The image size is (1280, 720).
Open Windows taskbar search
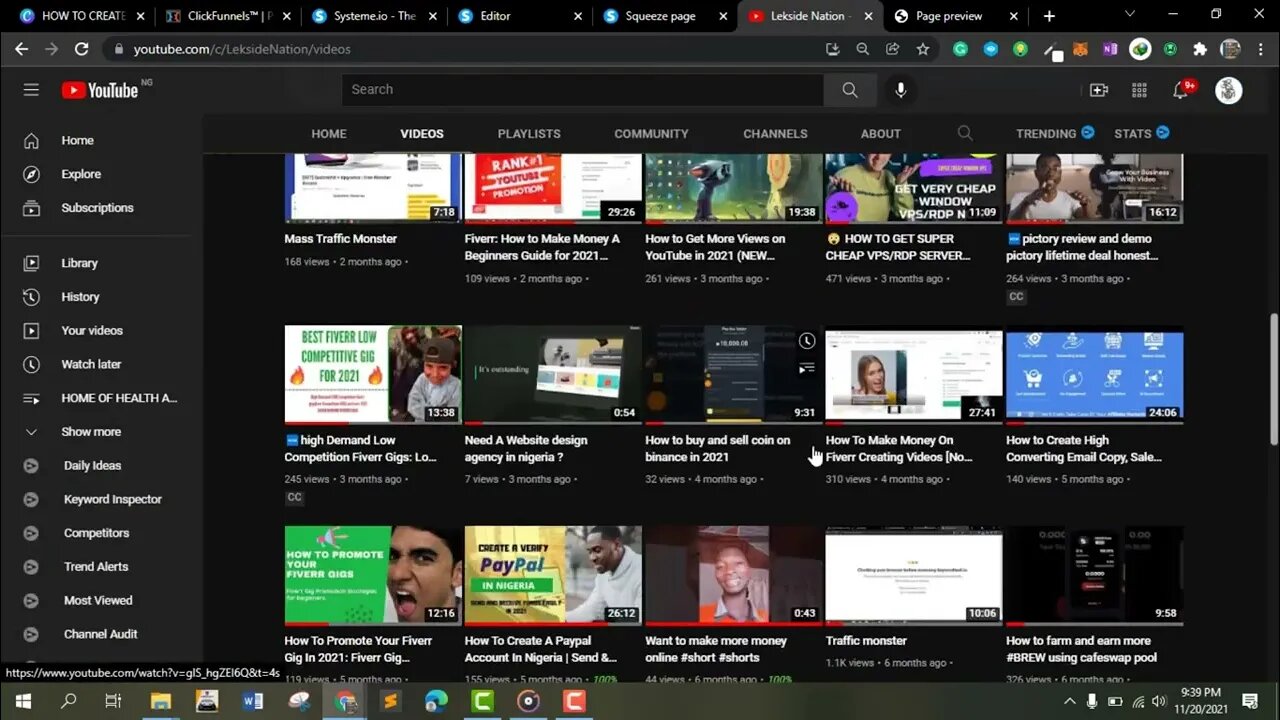[x=69, y=701]
